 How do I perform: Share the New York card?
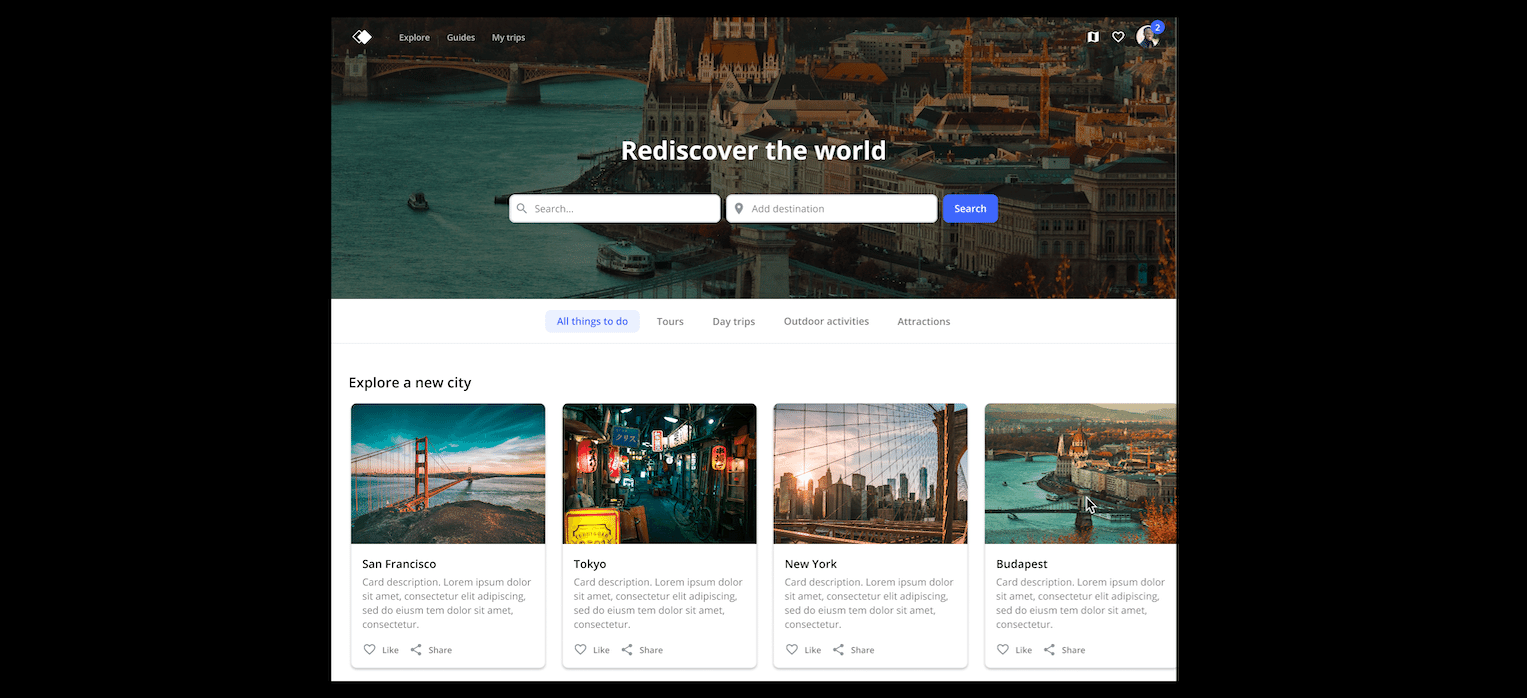tap(853, 650)
